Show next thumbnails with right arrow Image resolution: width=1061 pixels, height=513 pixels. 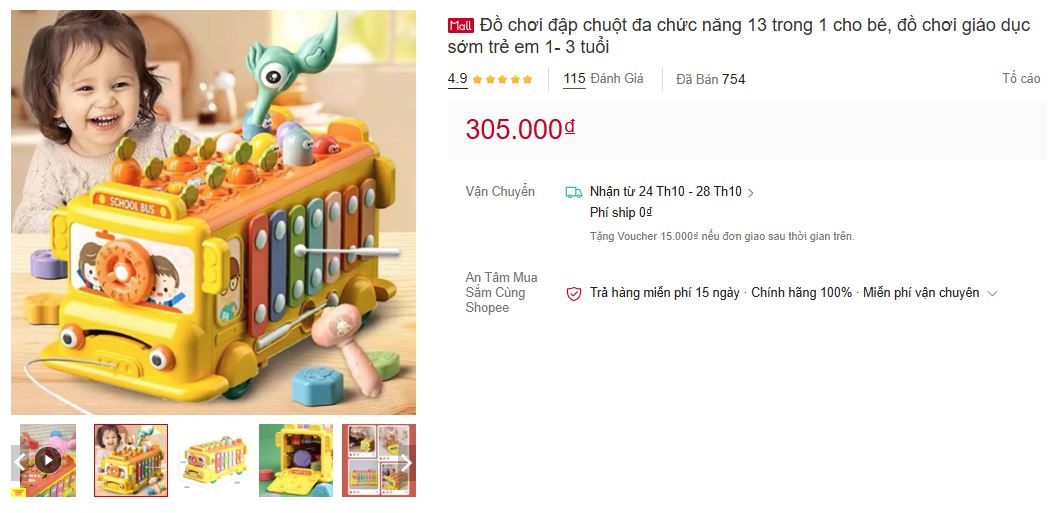click(x=407, y=462)
